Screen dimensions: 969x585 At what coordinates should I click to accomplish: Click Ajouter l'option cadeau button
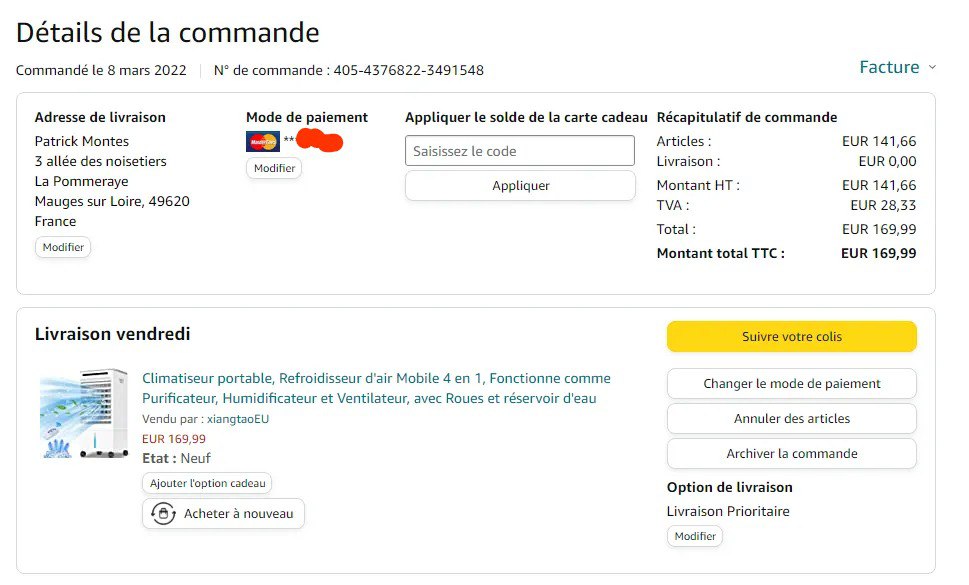tap(207, 483)
